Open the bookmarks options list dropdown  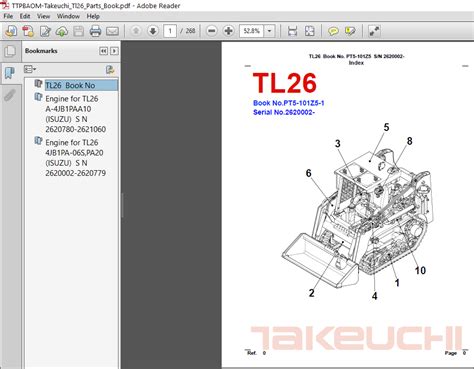(x=30, y=69)
